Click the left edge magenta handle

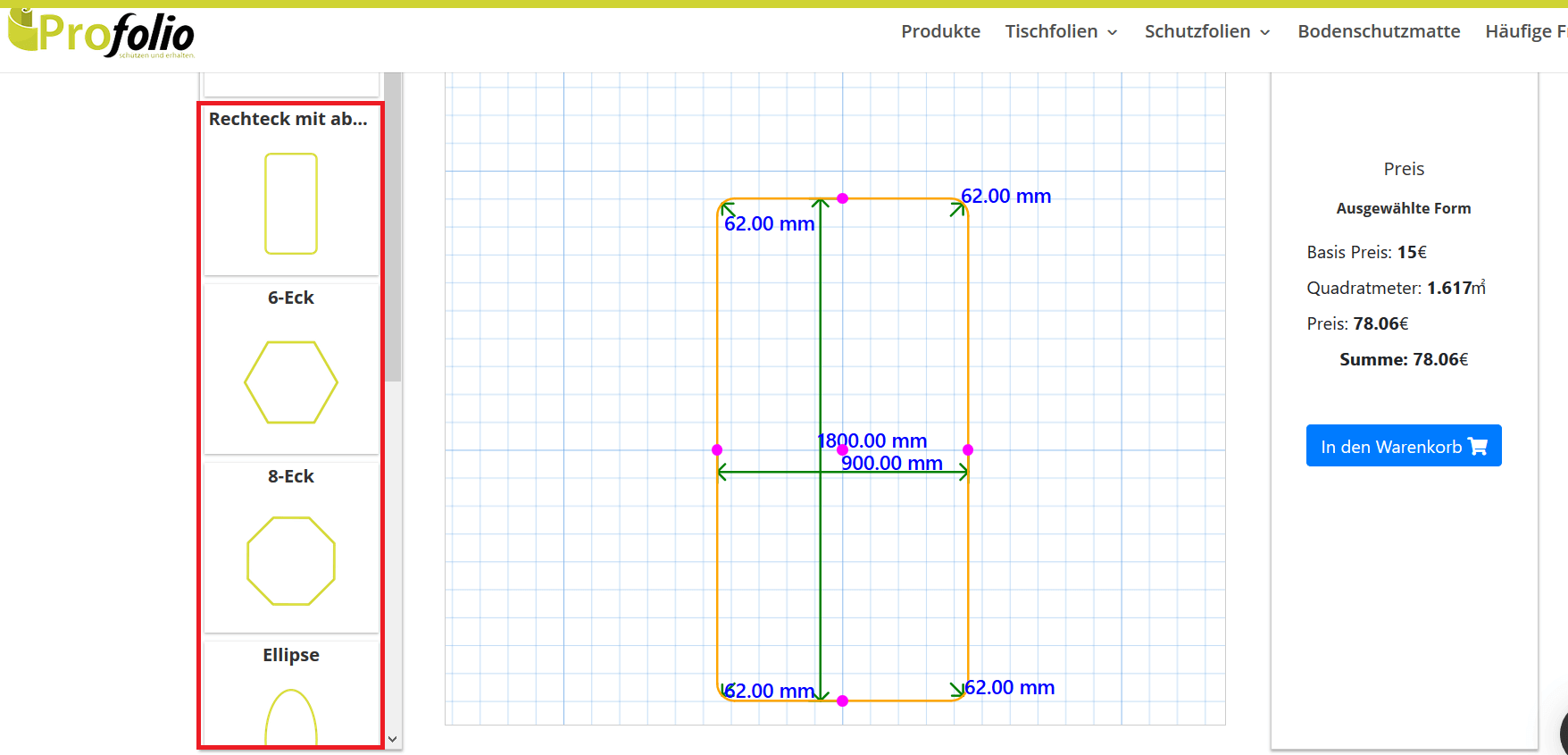717,449
